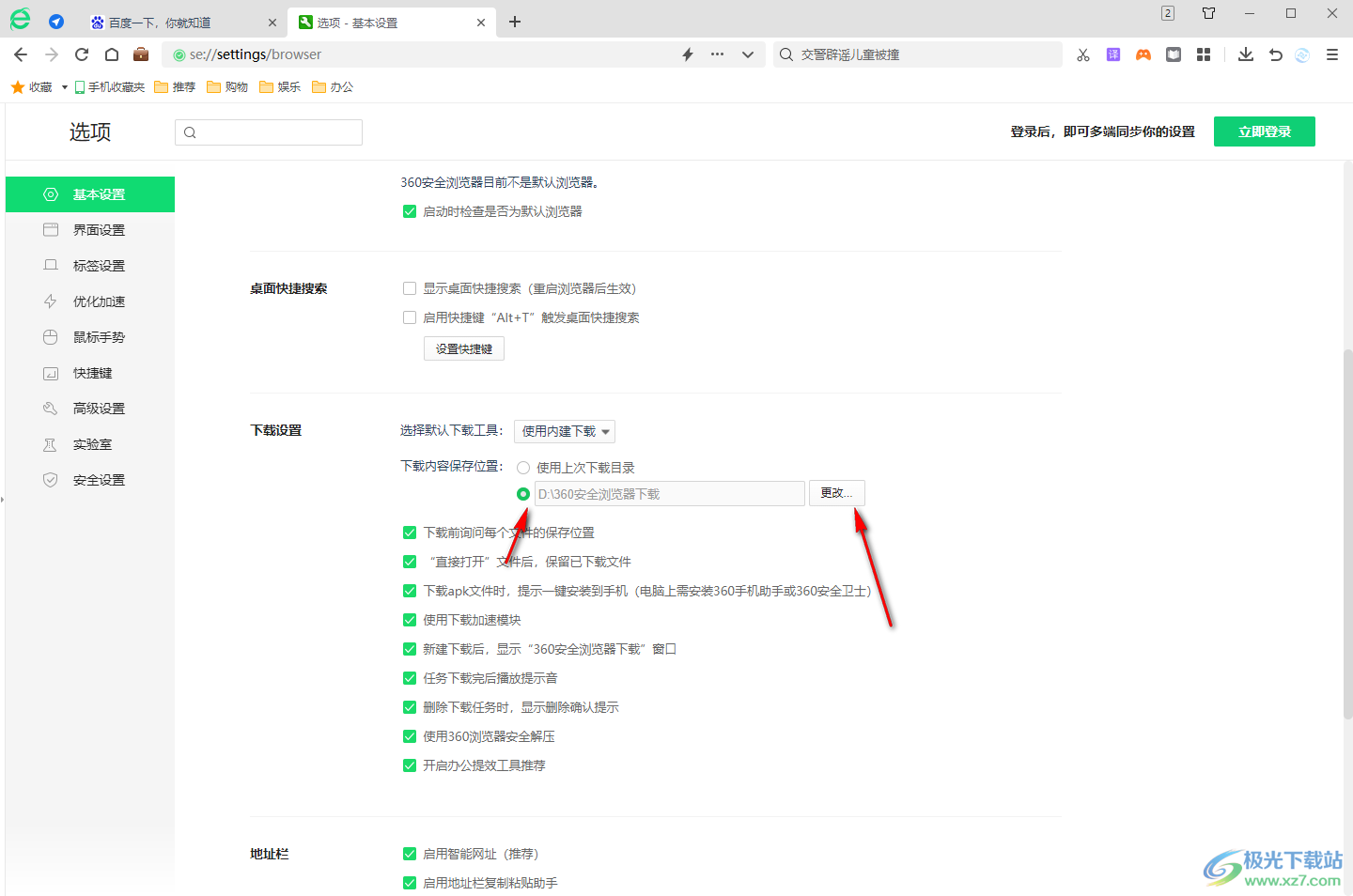The height and width of the screenshot is (896, 1353).
Task: Select 基本设置 in sidebar
Action: pos(90,194)
